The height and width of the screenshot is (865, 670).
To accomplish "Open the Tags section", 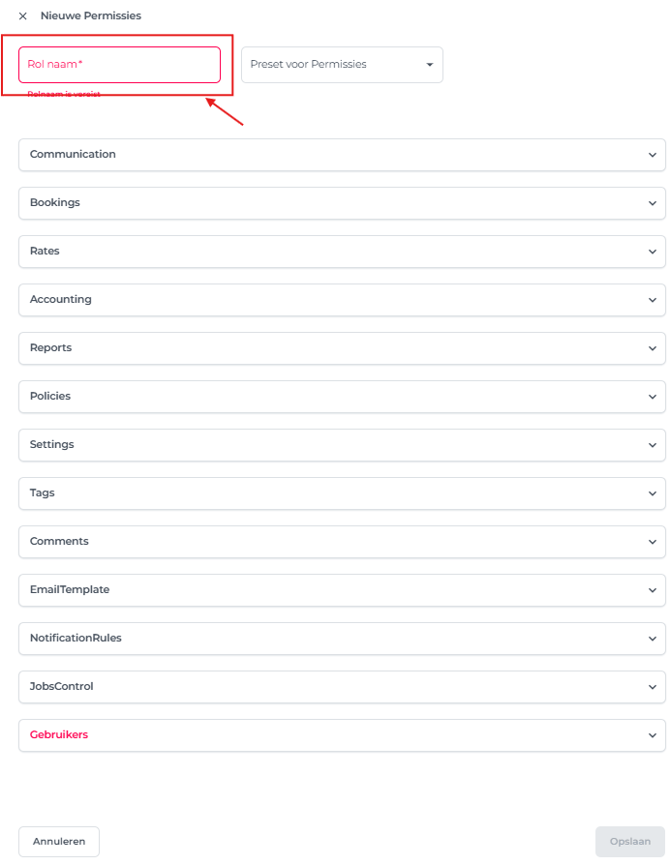I will coord(341,493).
